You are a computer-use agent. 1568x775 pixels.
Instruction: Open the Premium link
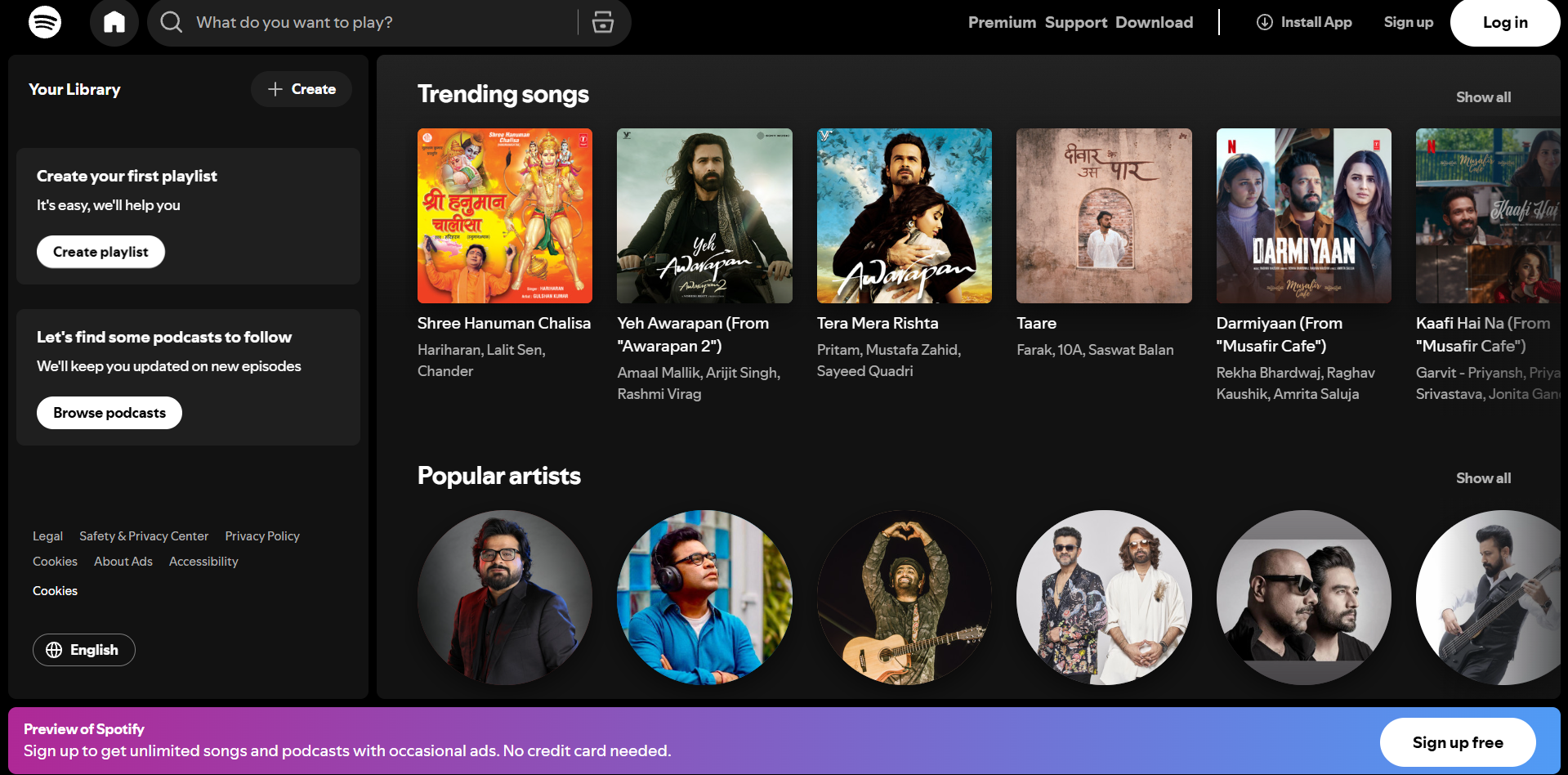pyautogui.click(x=1002, y=22)
